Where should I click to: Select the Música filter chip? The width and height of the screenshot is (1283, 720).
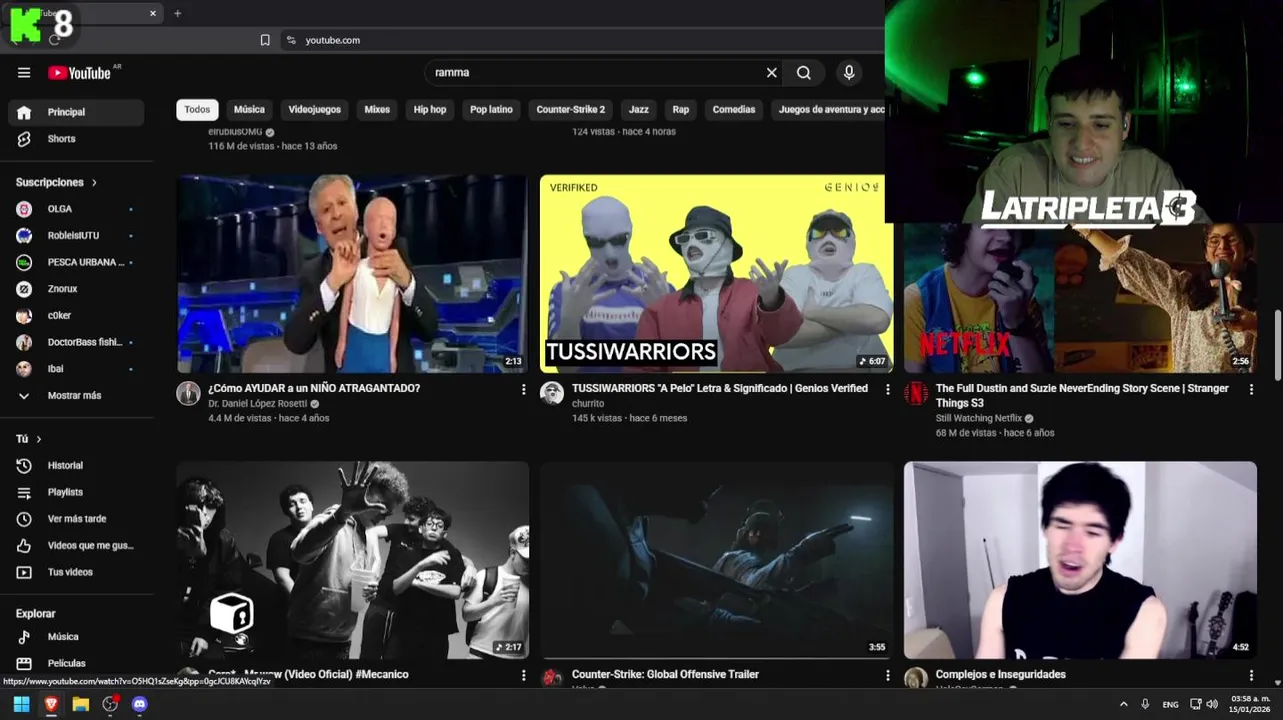249,109
